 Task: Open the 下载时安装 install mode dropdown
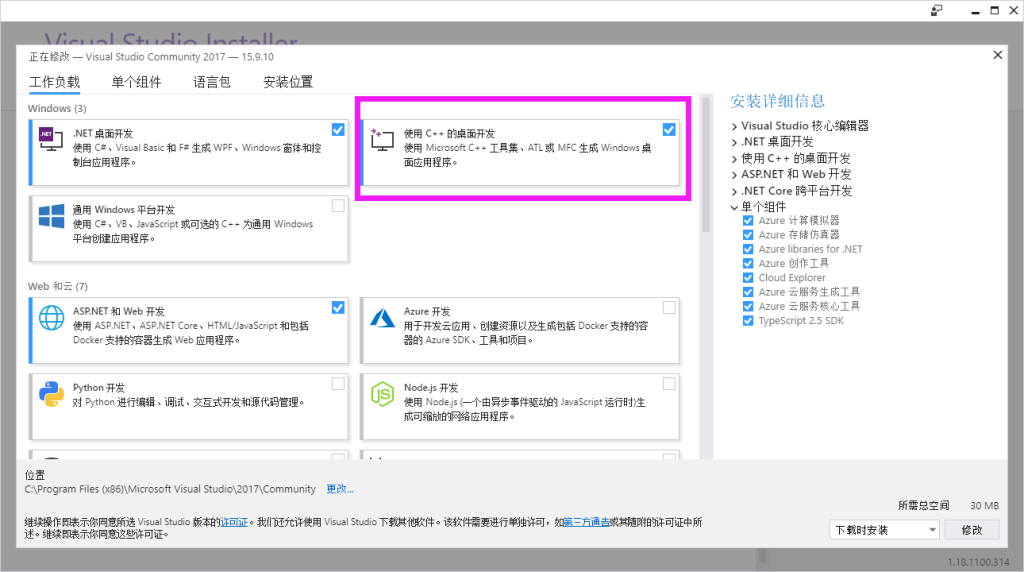coord(884,530)
